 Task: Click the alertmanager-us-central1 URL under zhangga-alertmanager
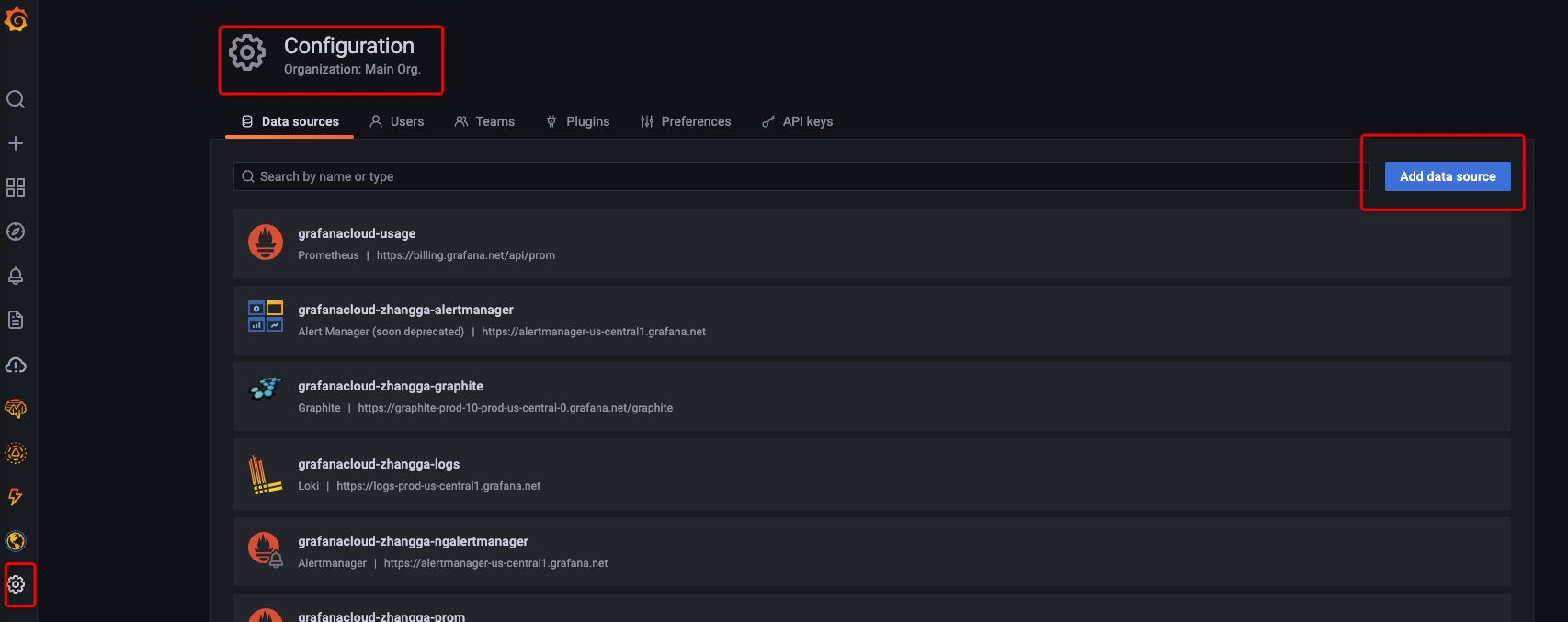[x=594, y=332]
